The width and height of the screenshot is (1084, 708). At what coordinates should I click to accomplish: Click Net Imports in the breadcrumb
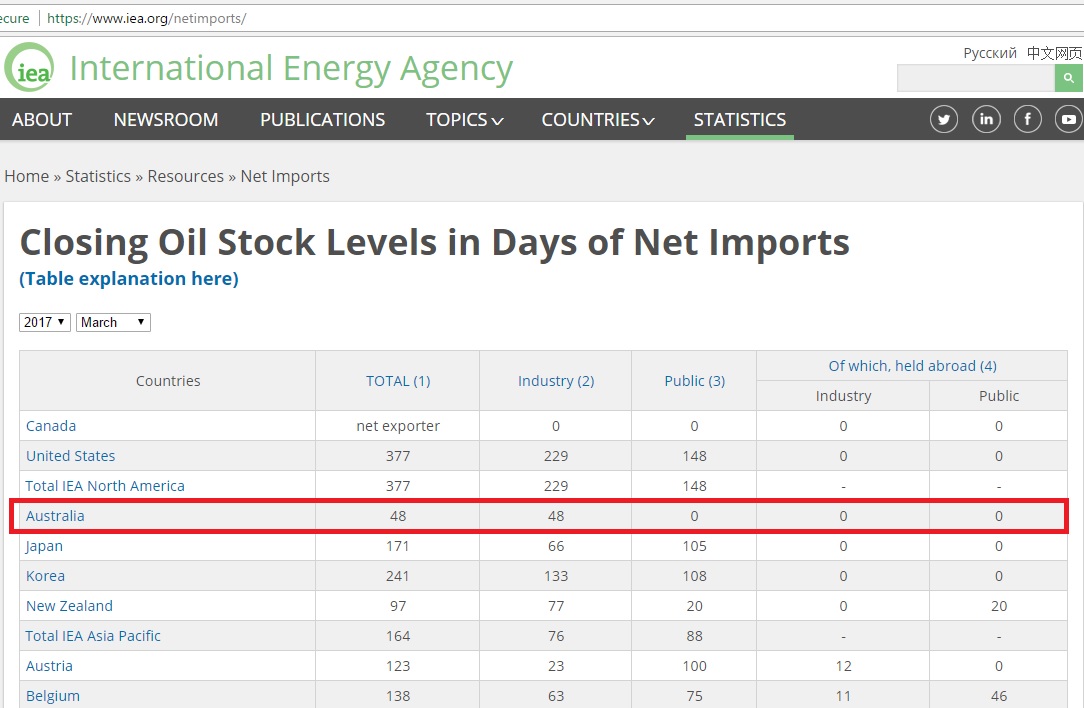pyautogui.click(x=285, y=176)
